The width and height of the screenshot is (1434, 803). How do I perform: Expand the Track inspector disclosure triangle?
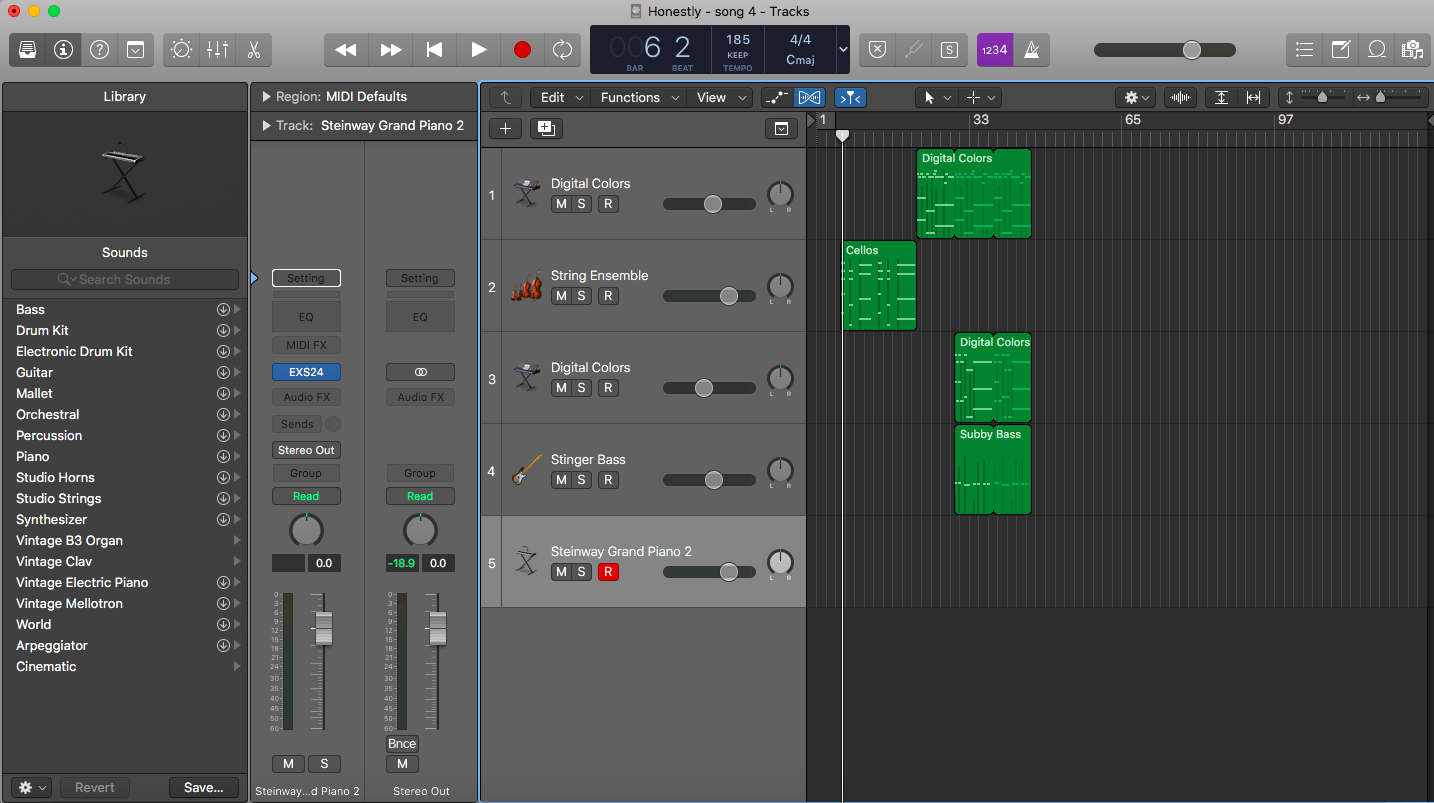pyautogui.click(x=266, y=126)
